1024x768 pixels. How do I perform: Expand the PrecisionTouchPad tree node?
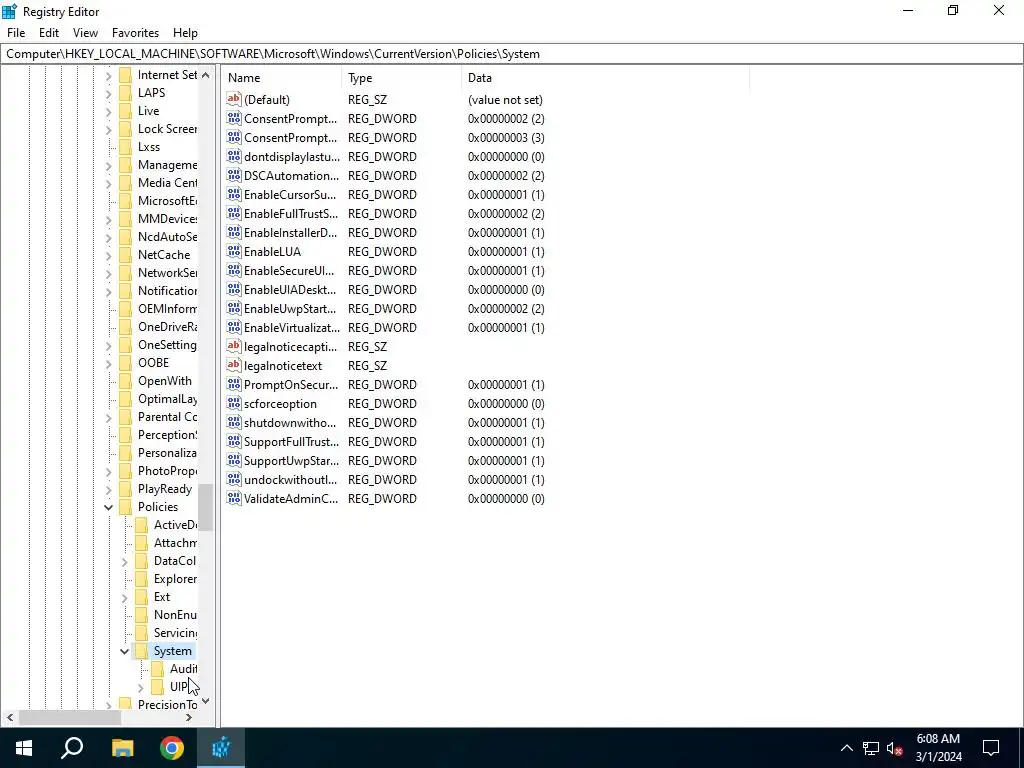point(108,705)
